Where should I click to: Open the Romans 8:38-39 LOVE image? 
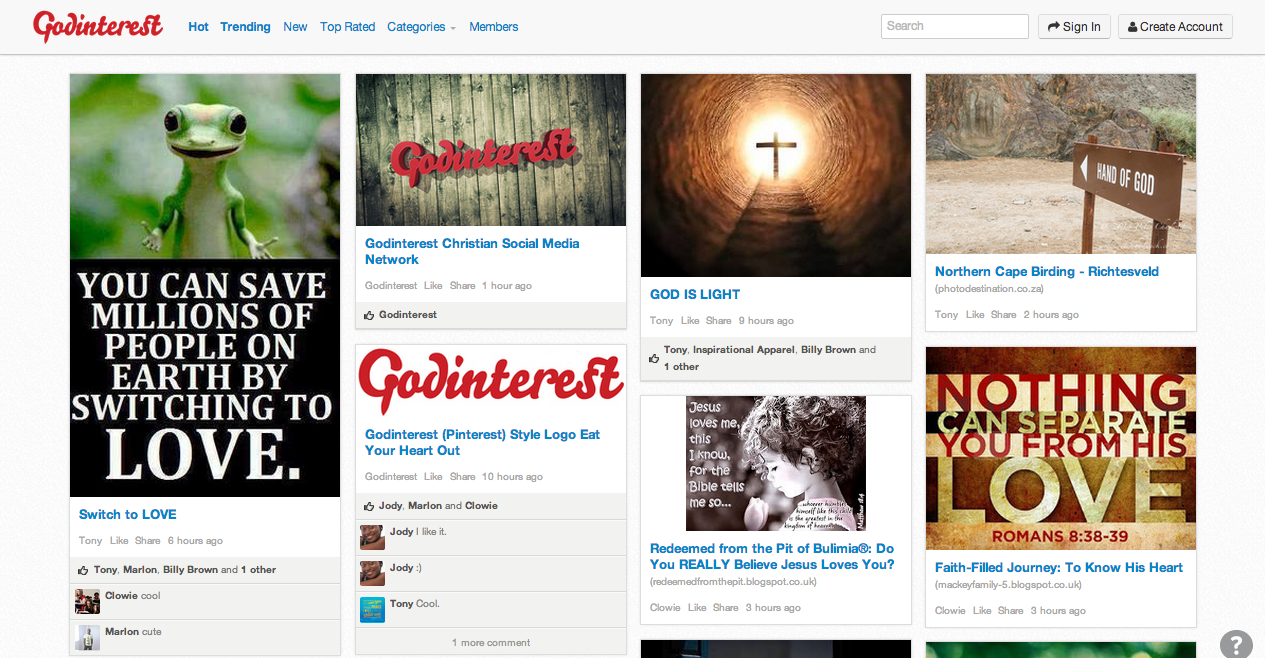click(x=1061, y=448)
